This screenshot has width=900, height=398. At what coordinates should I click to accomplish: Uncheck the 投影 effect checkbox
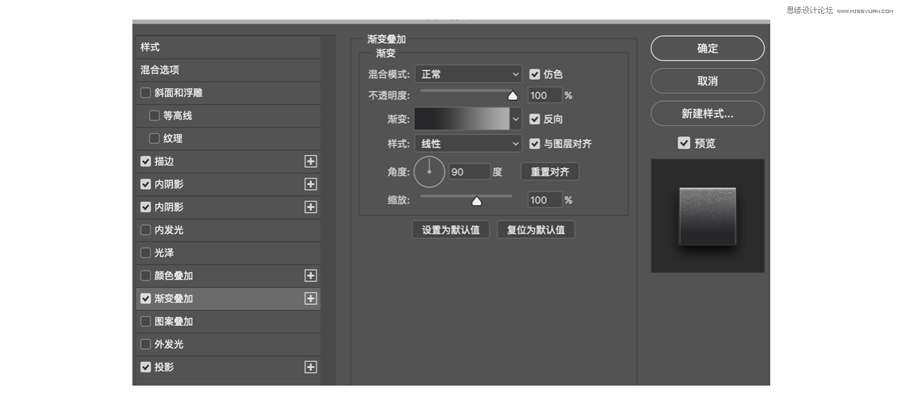[146, 367]
